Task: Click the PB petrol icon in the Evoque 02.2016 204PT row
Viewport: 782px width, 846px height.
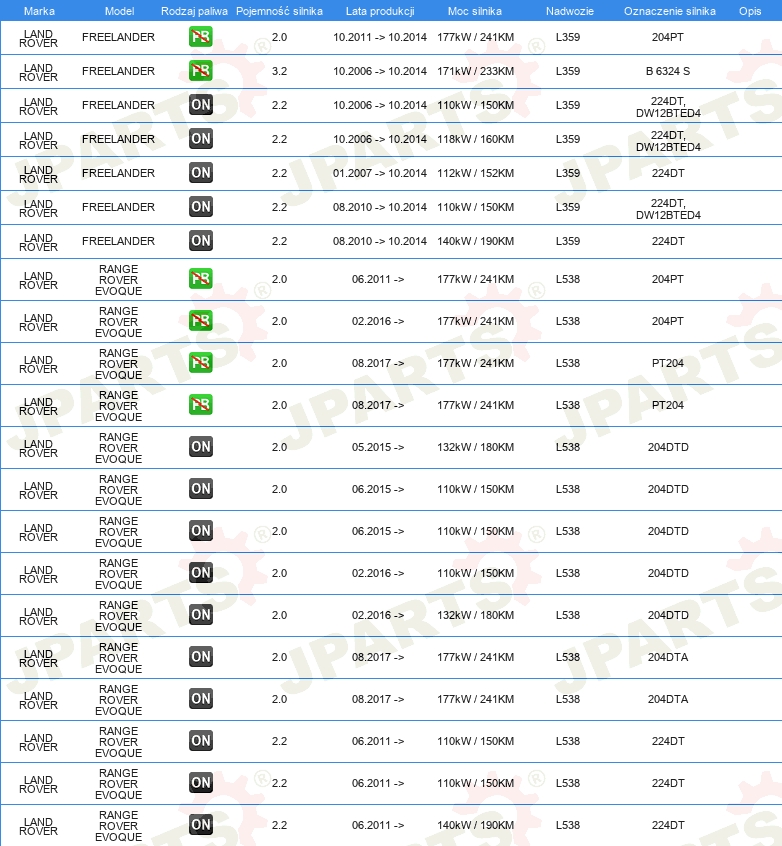Action: point(201,321)
